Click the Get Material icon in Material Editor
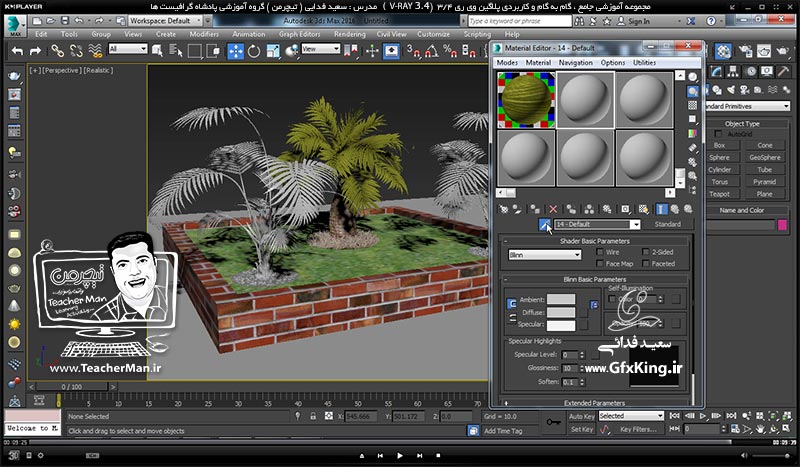This screenshot has width=800, height=467. coord(504,209)
